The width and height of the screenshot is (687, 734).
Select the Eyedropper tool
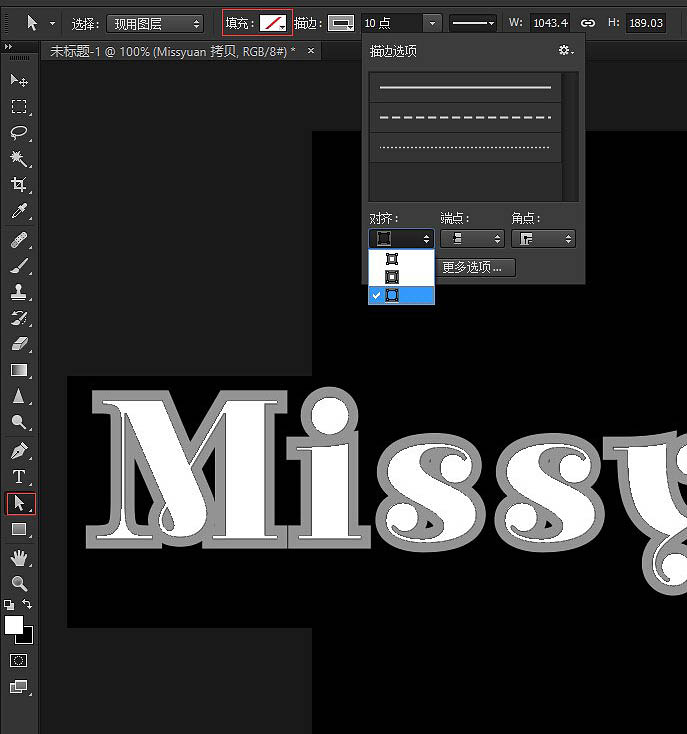19,211
